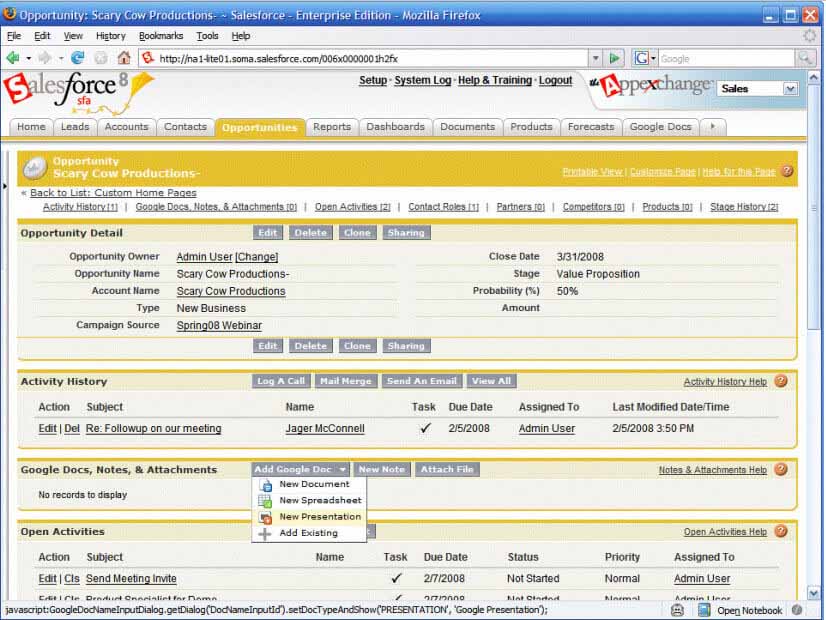The height and width of the screenshot is (620, 826).
Task: Click the help icon in Opportunity header
Action: coord(787,171)
